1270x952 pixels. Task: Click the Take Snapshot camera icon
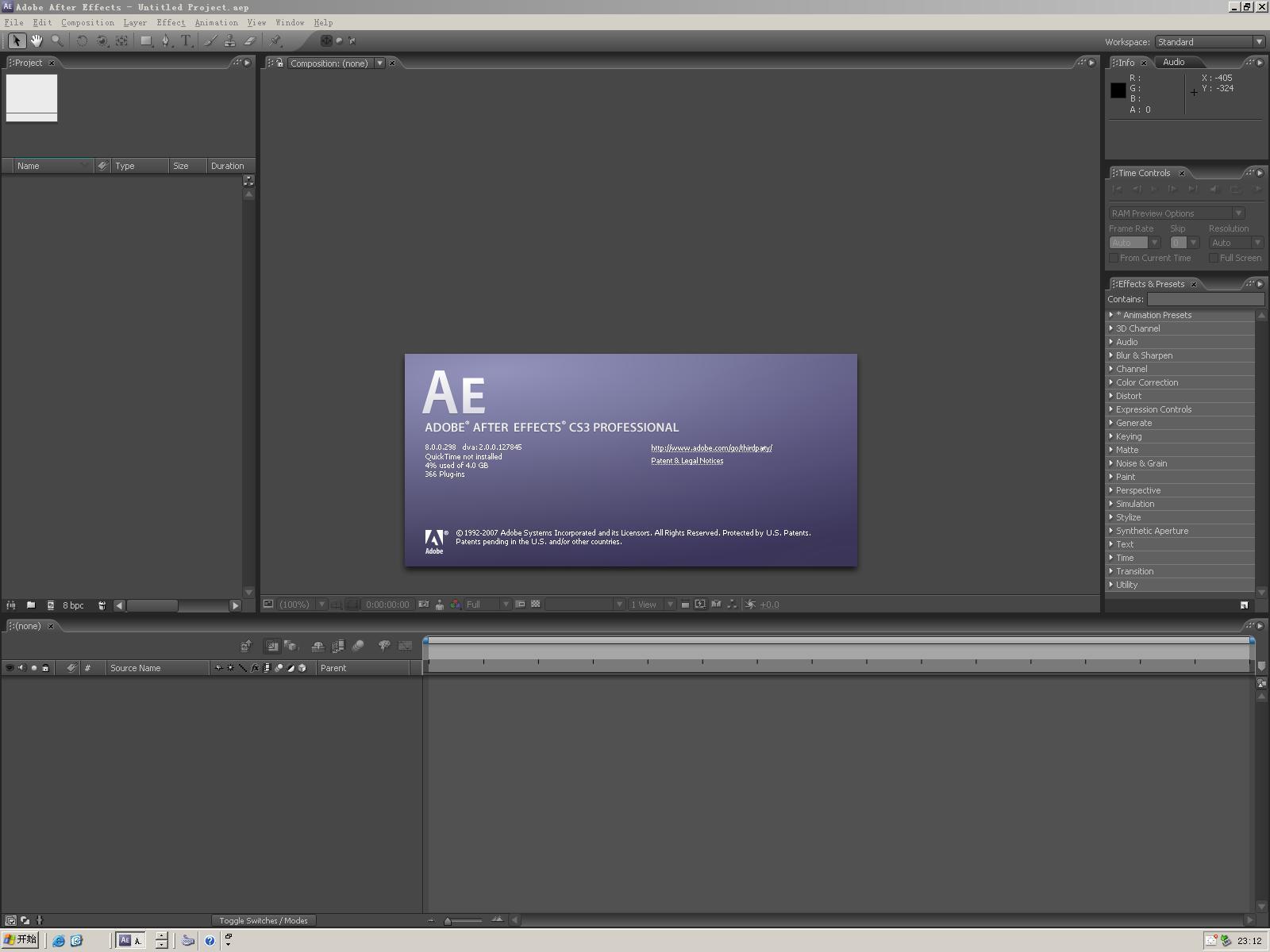point(424,605)
